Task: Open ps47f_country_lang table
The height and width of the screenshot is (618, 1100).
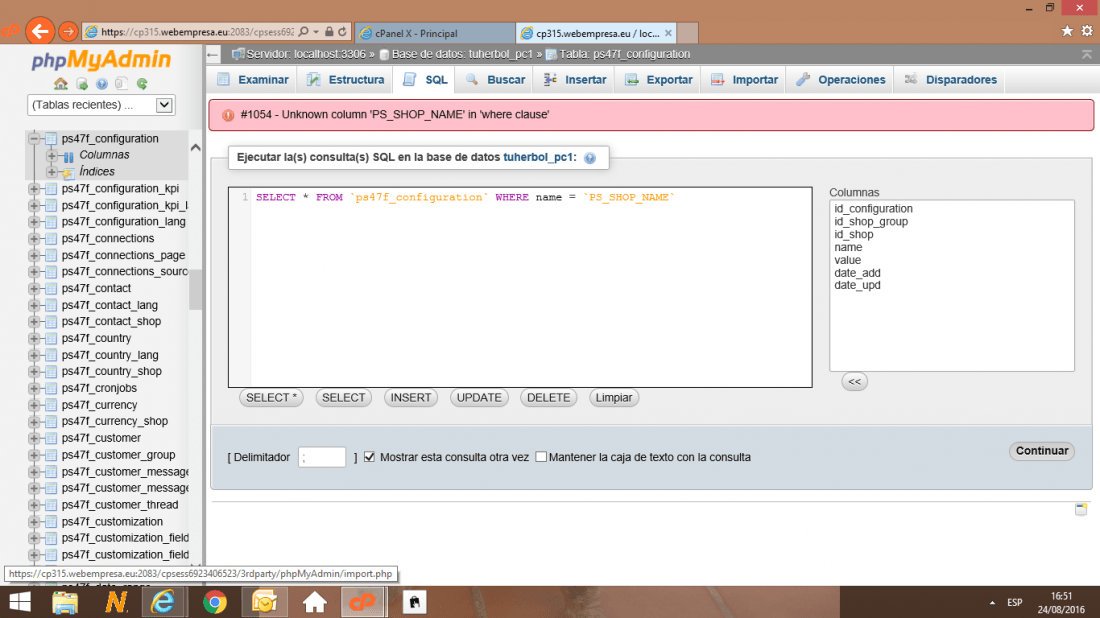Action: coord(110,355)
